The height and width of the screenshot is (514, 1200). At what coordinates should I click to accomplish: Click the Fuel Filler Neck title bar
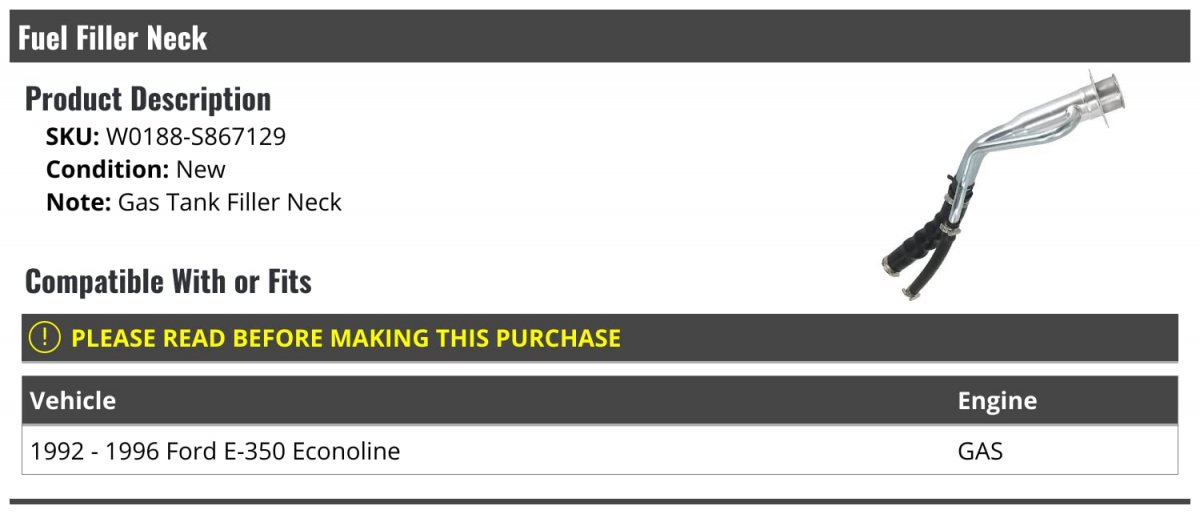tap(600, 37)
